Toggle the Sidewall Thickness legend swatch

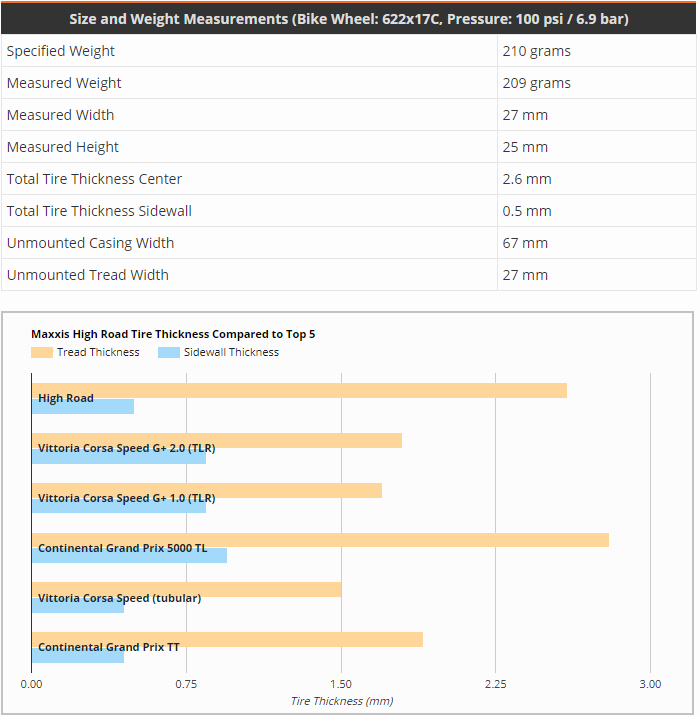click(x=169, y=353)
